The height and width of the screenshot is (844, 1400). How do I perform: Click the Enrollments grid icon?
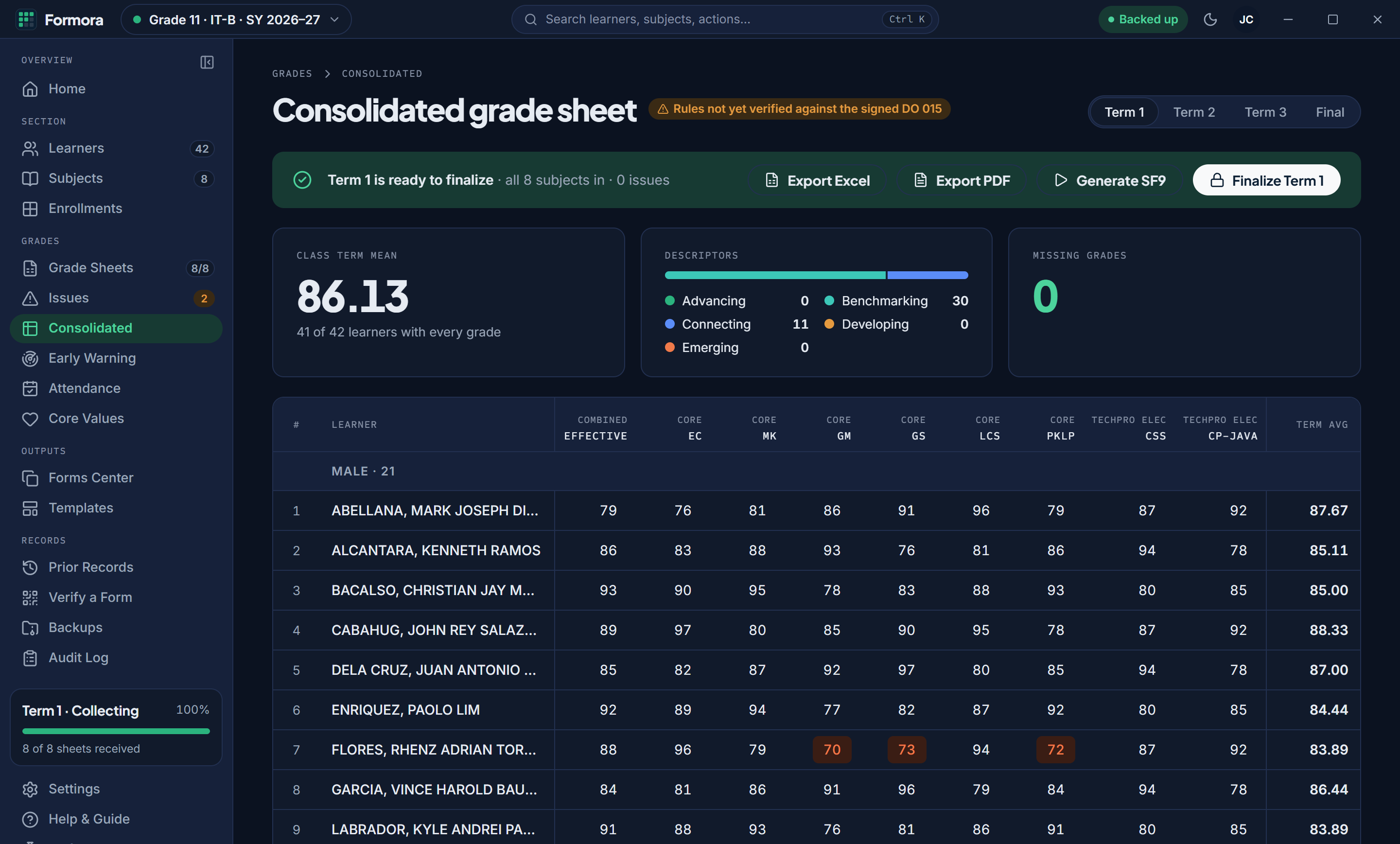(30, 209)
